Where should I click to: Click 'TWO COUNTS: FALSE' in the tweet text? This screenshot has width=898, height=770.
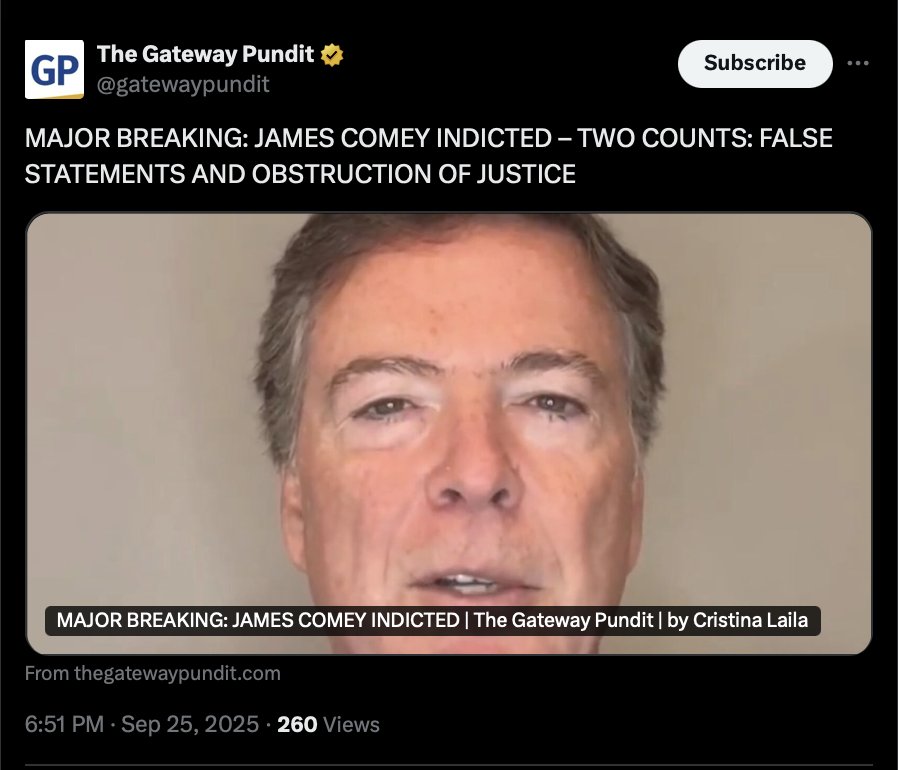click(704, 138)
